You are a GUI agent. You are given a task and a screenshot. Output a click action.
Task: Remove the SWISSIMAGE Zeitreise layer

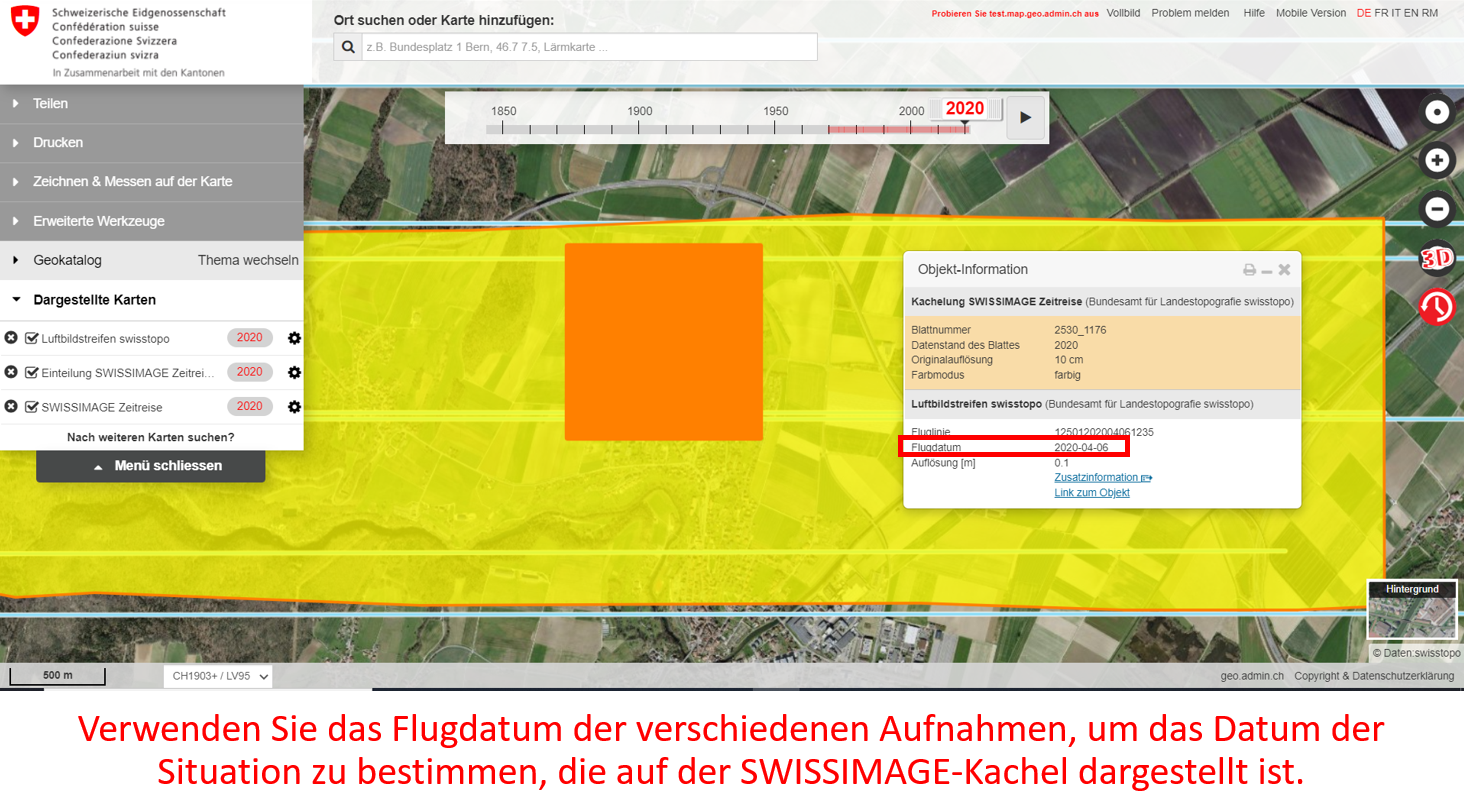click(11, 407)
